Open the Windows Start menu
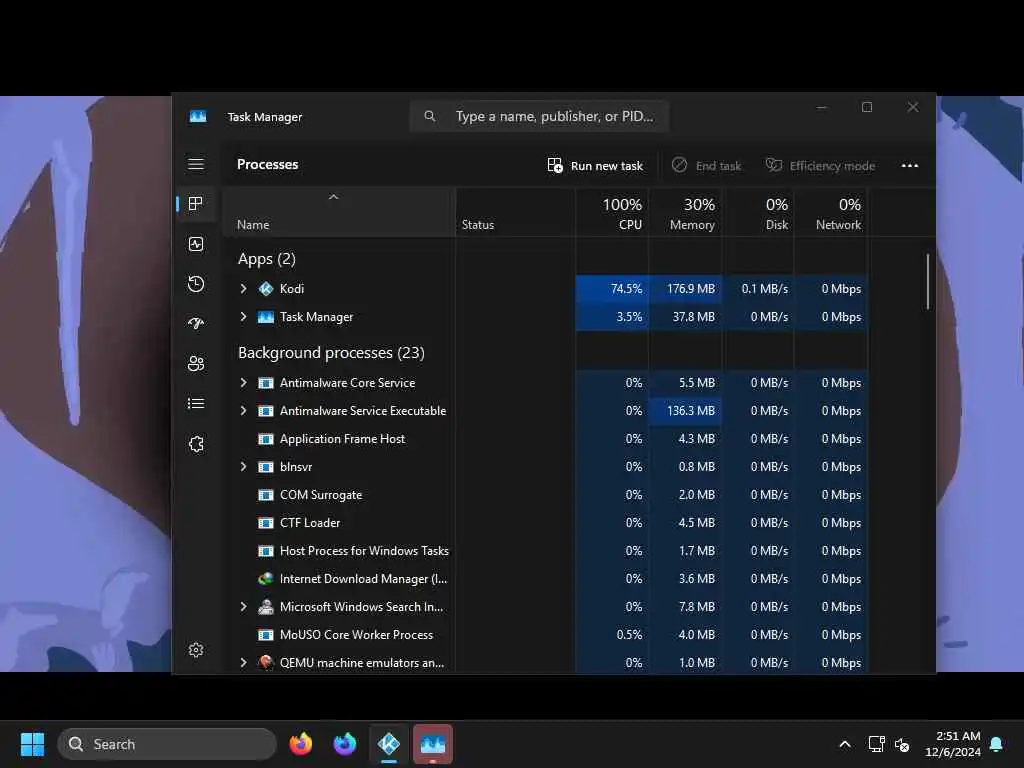Screen dimensions: 1024x768 coord(32,744)
